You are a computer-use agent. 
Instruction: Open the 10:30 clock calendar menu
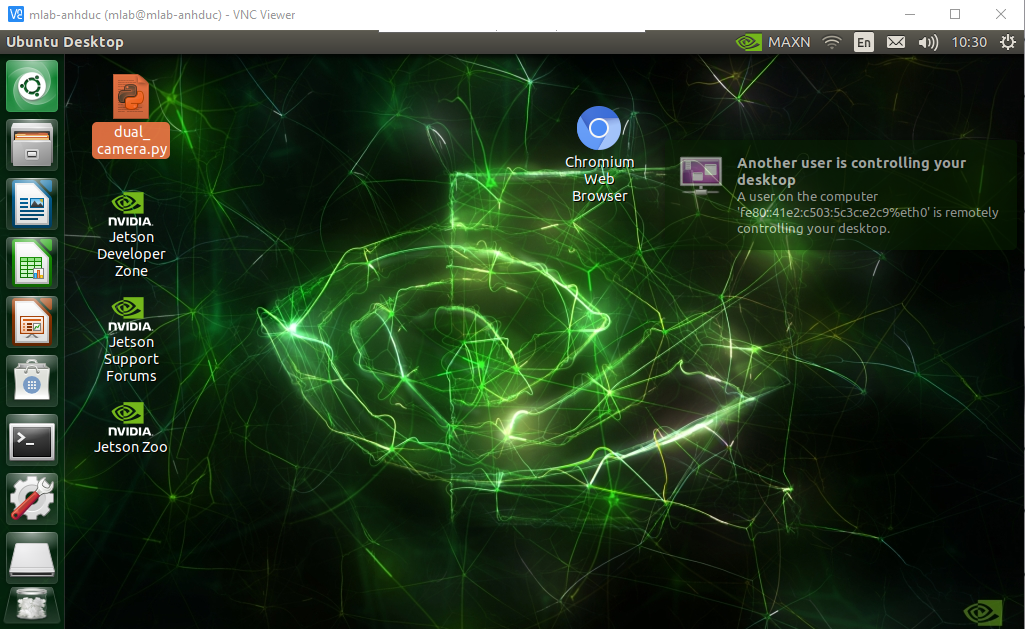969,42
